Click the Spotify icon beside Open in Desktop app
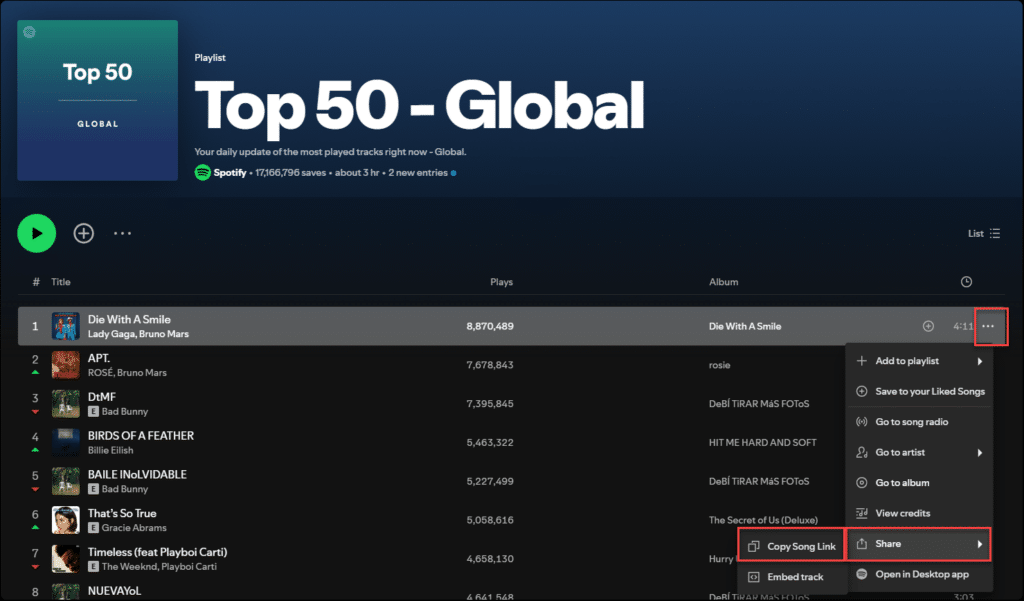Screen dimensions: 1024x601 (862, 574)
